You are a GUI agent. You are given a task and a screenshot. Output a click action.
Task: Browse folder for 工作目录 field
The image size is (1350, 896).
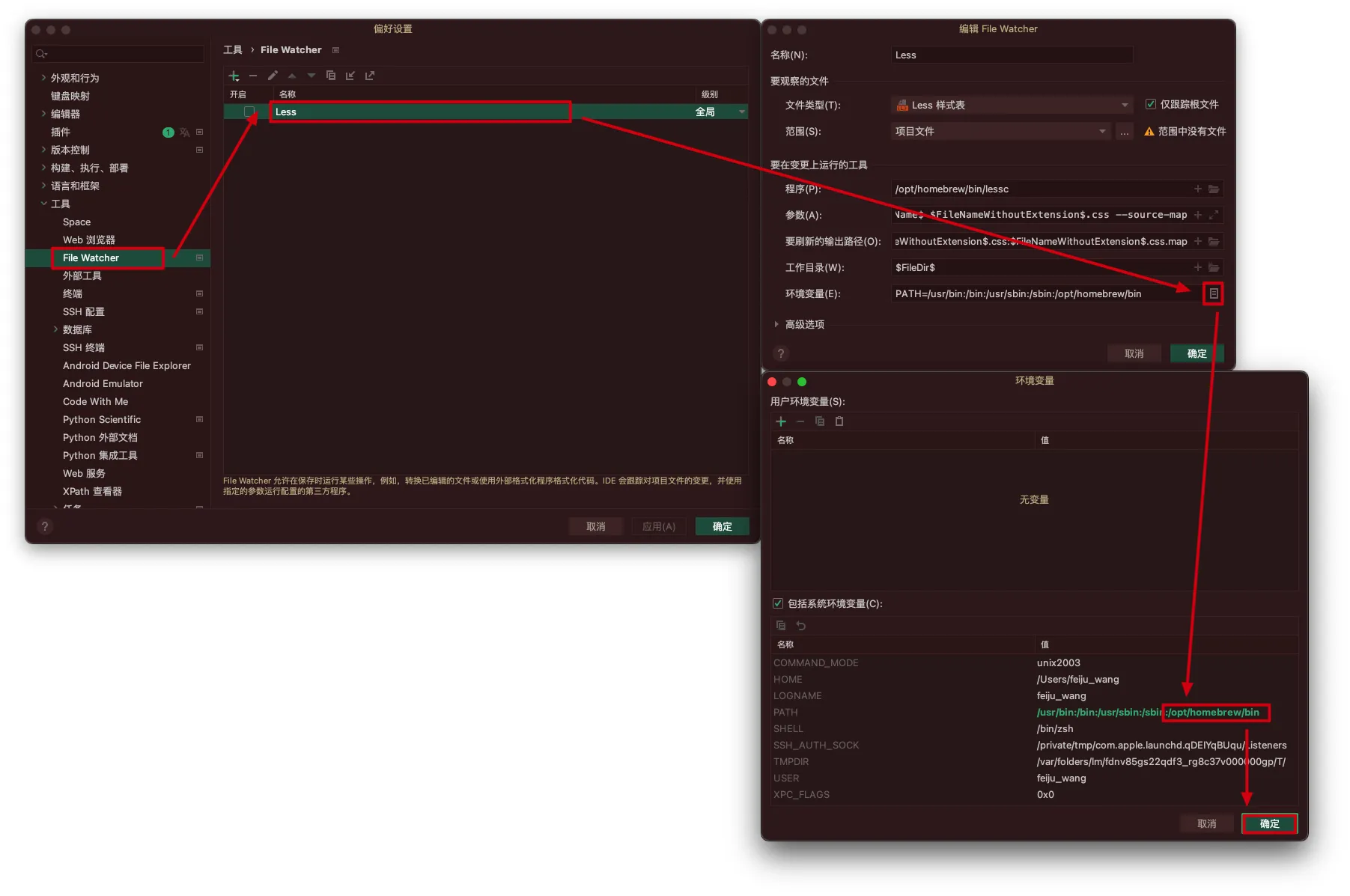coord(1214,267)
